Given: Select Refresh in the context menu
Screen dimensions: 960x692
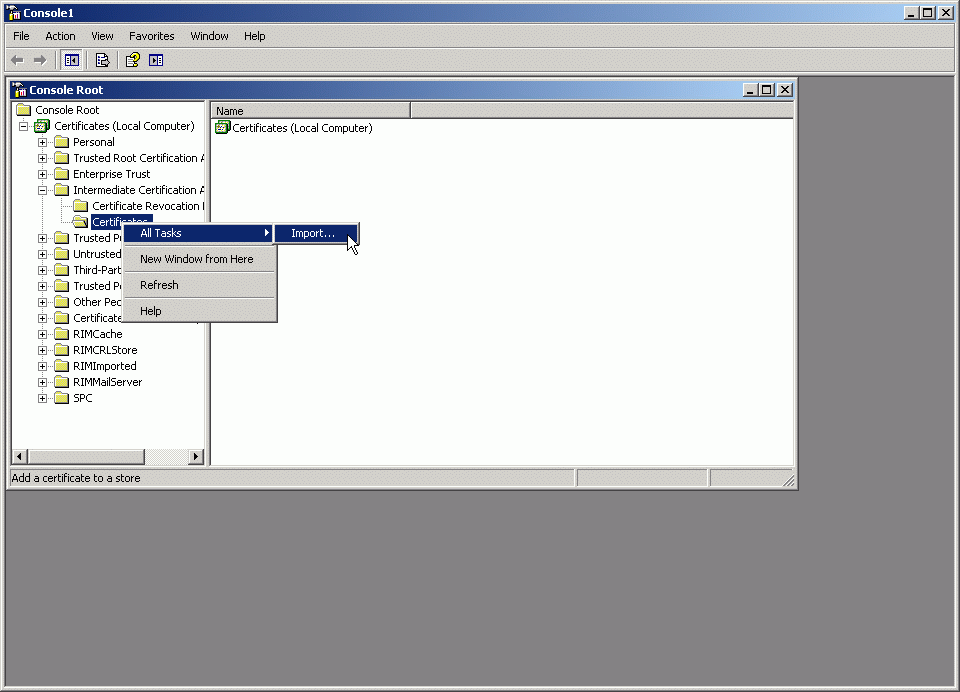Looking at the screenshot, I should [159, 285].
